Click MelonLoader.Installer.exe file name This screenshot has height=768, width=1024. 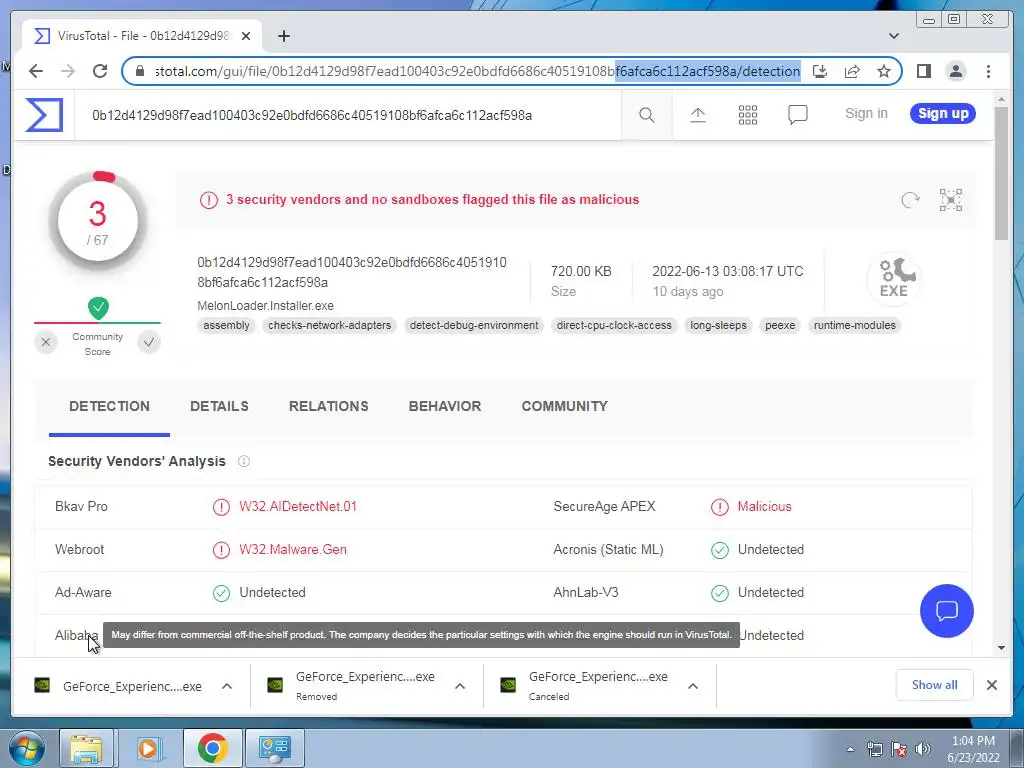point(265,306)
